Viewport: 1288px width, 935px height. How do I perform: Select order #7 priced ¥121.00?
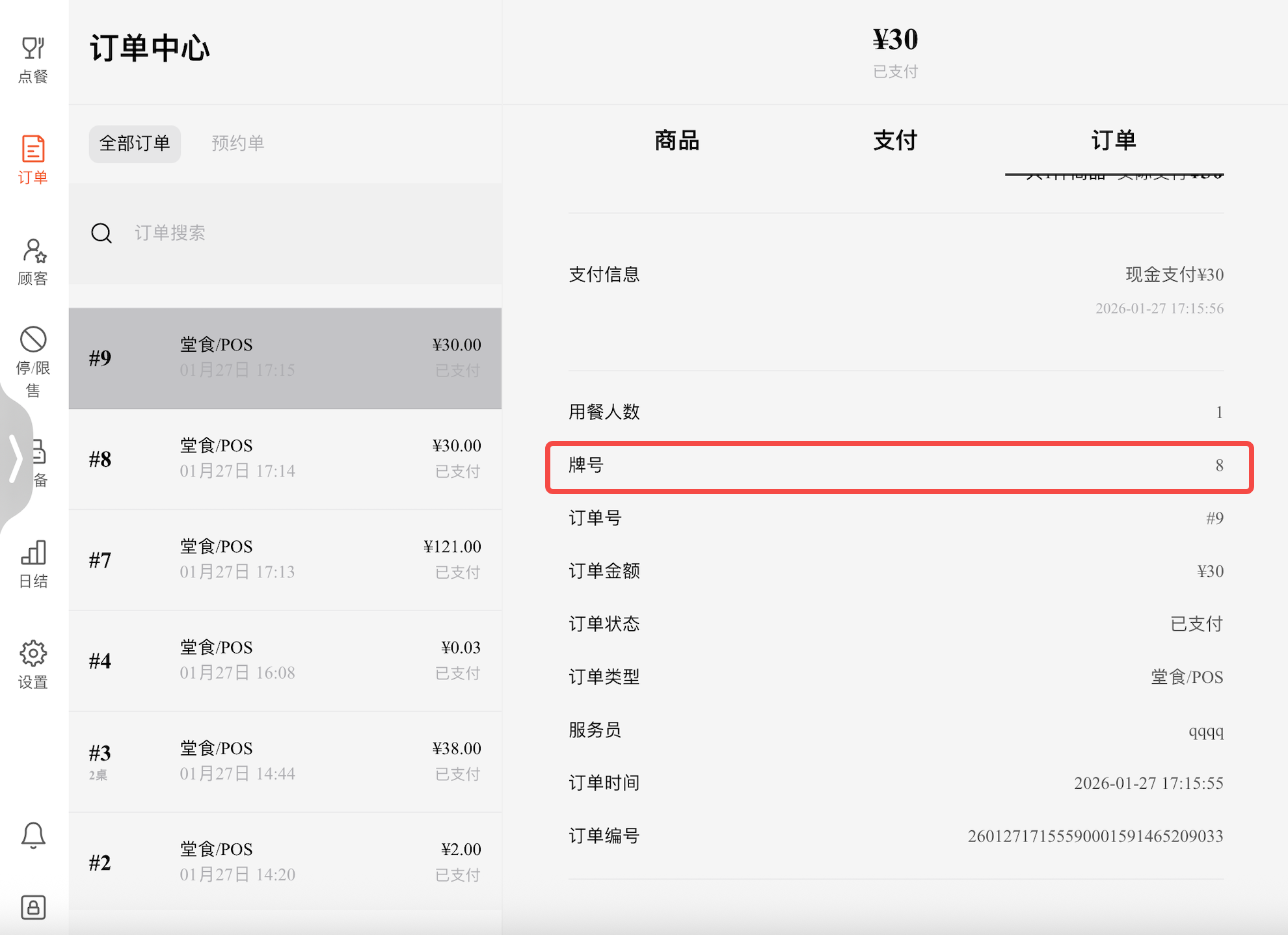(x=285, y=559)
